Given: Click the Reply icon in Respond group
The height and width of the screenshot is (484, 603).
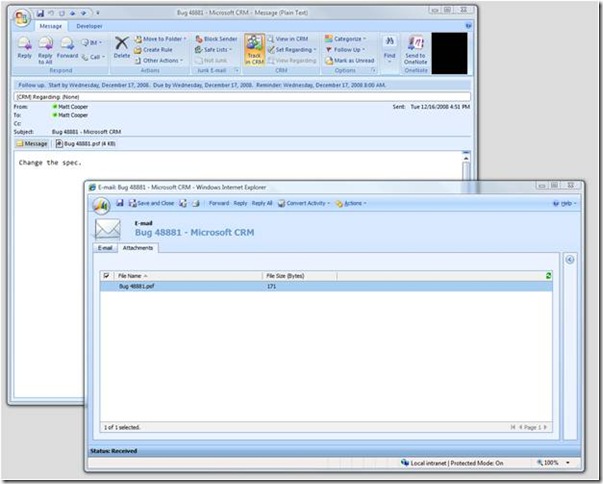Looking at the screenshot, I should tap(23, 48).
